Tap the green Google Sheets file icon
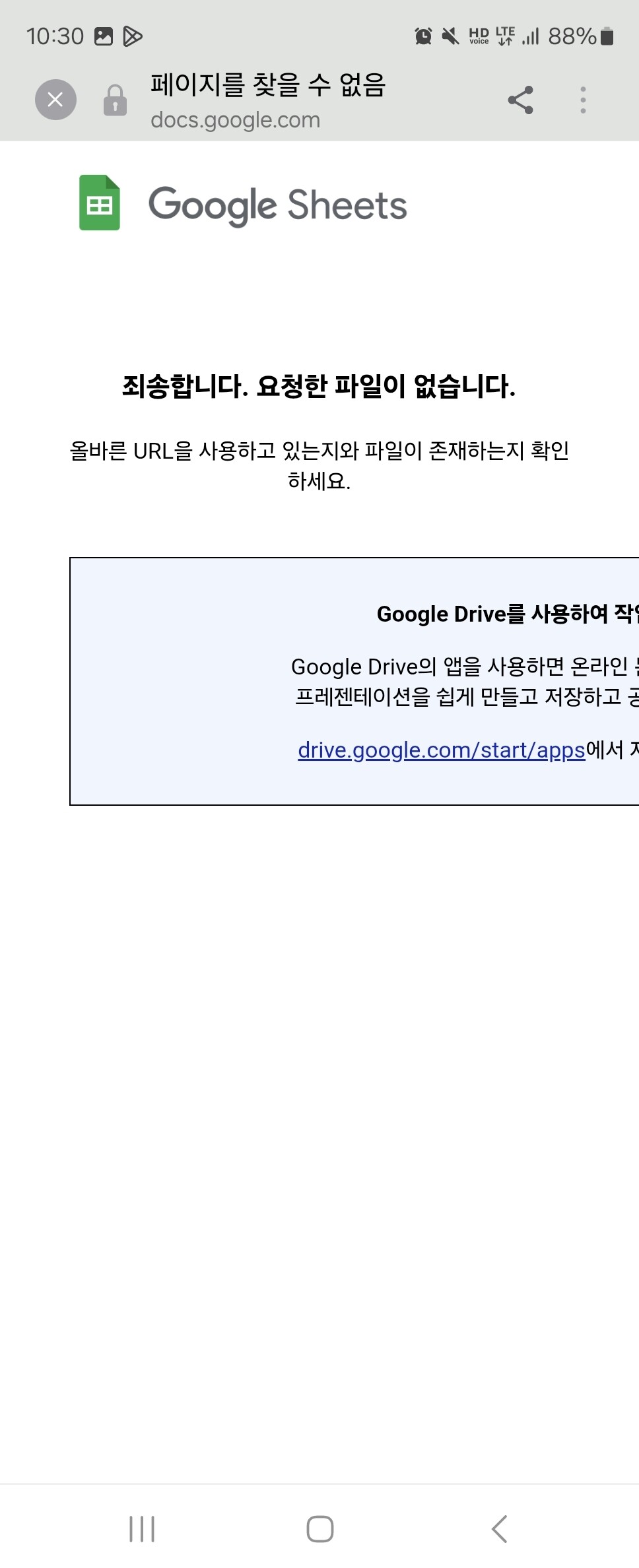This screenshot has height=1568, width=639. 100,203
